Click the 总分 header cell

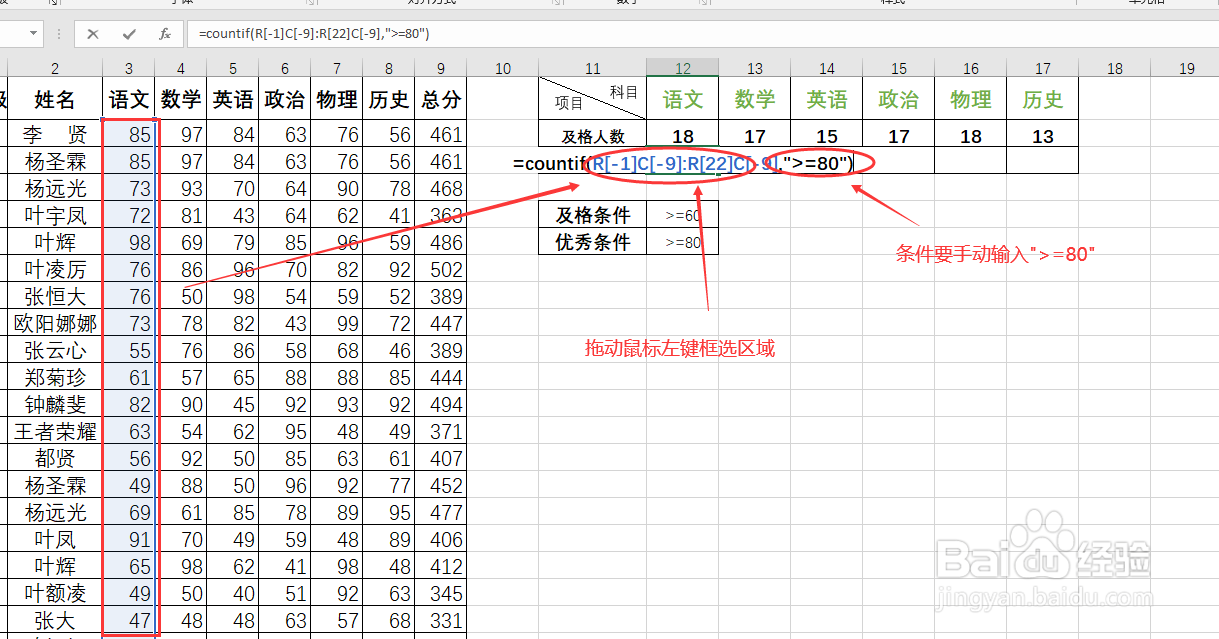[441, 99]
